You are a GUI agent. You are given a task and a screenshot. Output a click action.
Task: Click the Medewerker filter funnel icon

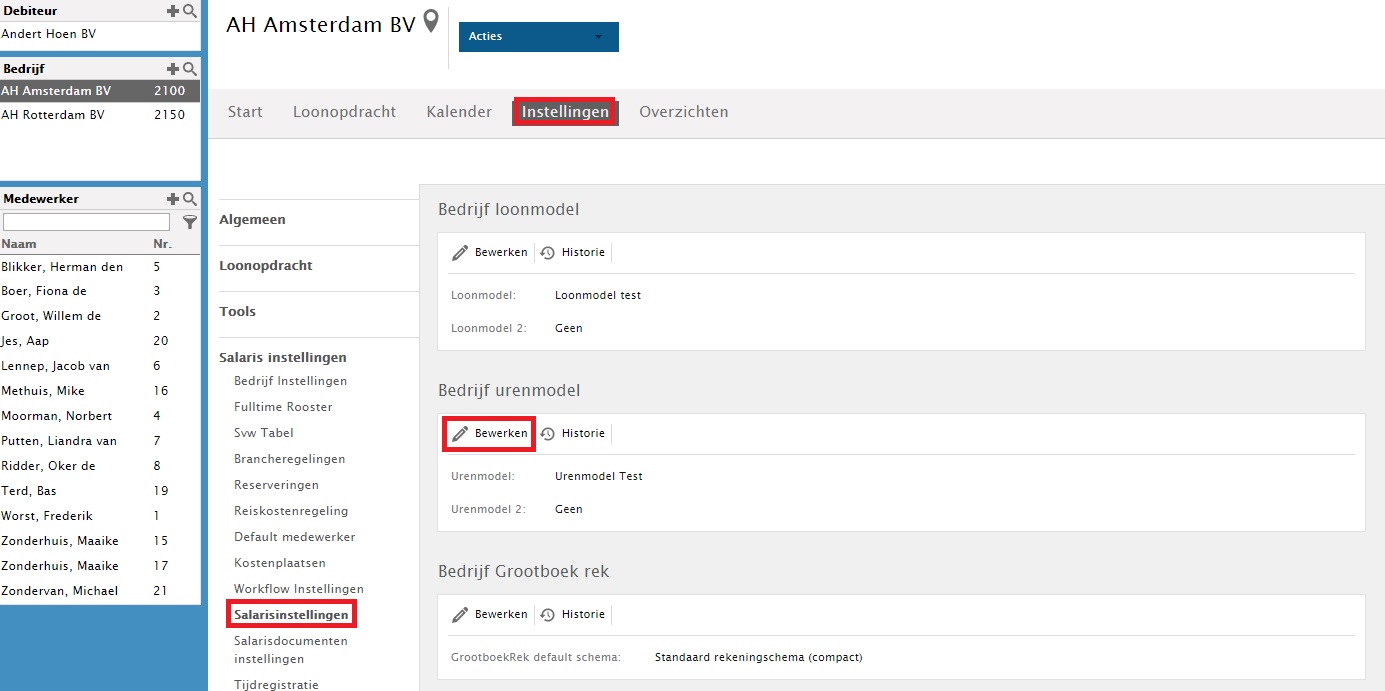(x=190, y=222)
